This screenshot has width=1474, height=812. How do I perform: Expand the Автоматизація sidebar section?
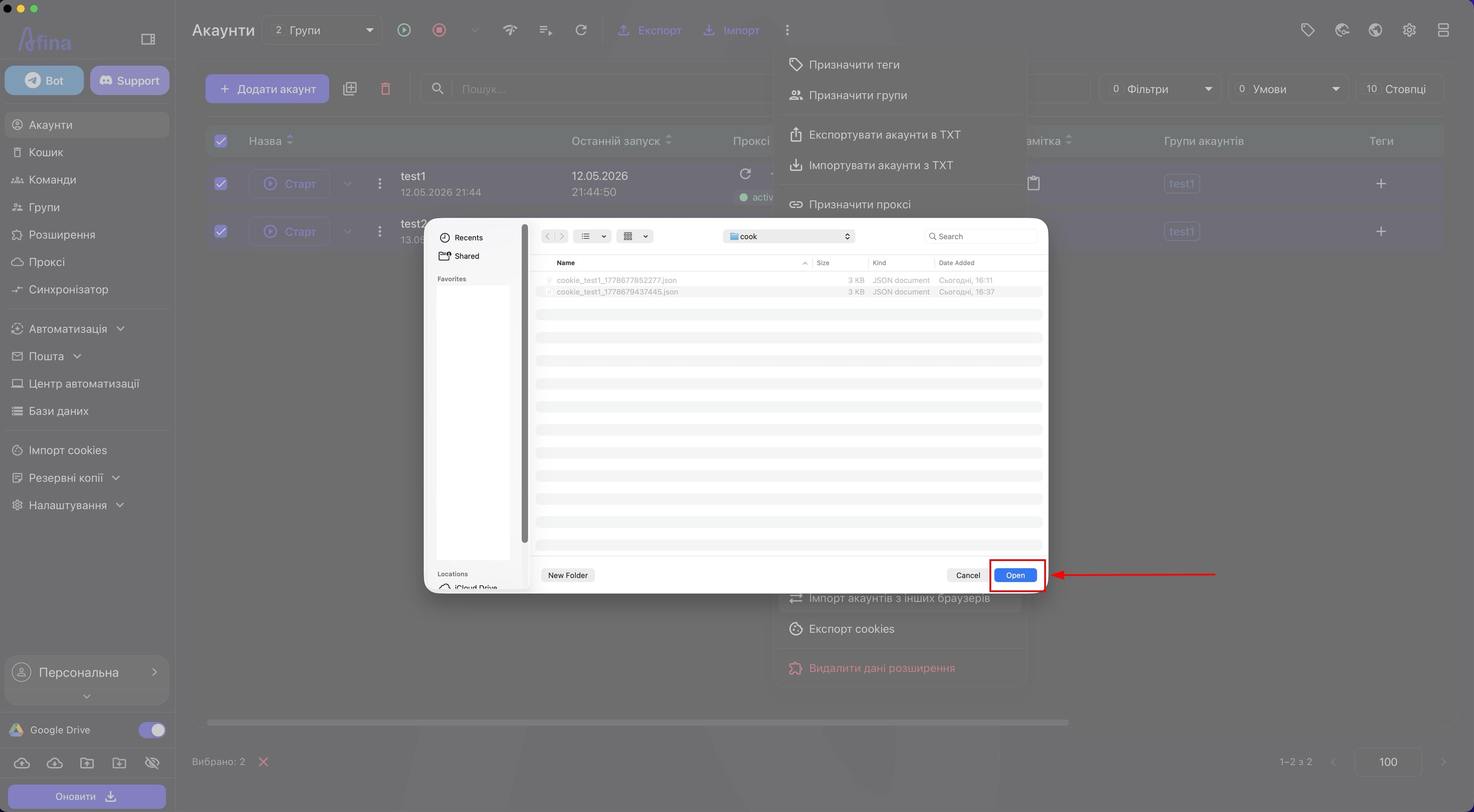[120, 329]
